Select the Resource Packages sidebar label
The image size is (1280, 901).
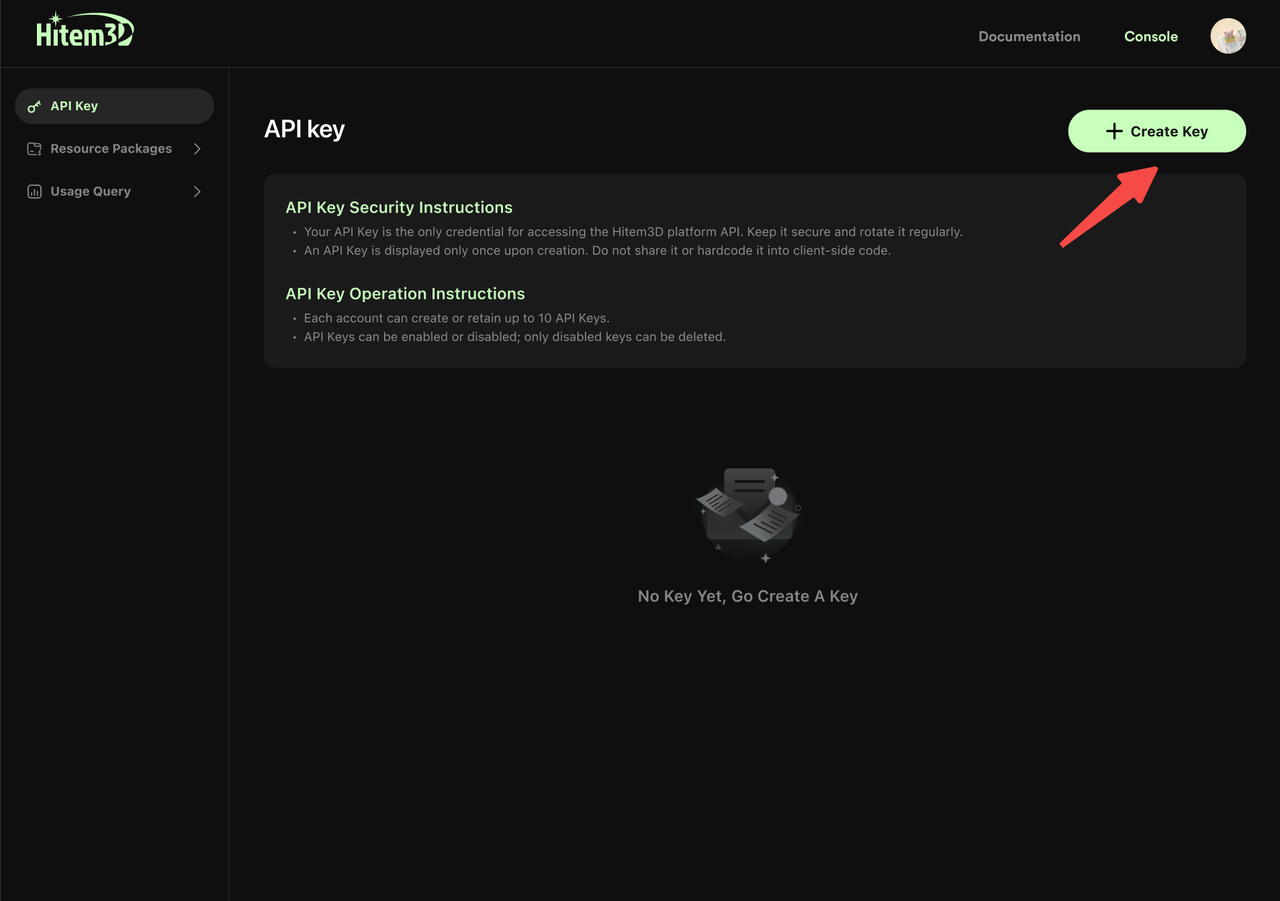coord(111,149)
